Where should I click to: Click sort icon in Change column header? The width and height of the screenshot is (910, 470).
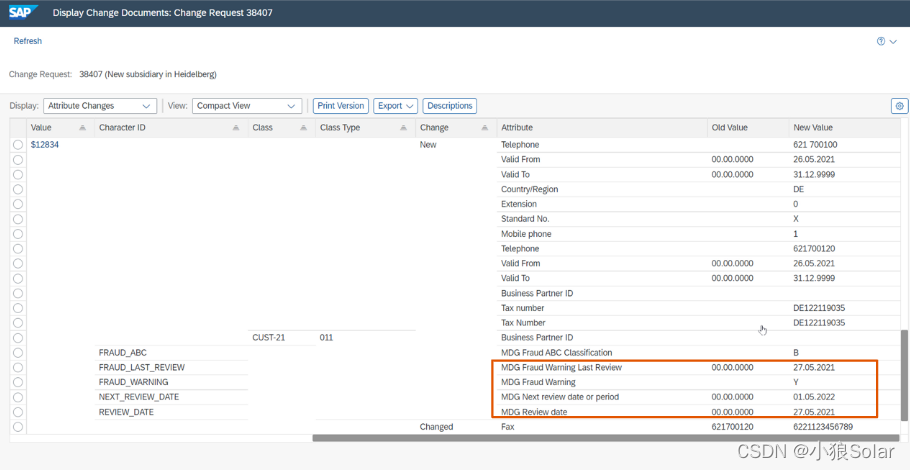click(485, 128)
